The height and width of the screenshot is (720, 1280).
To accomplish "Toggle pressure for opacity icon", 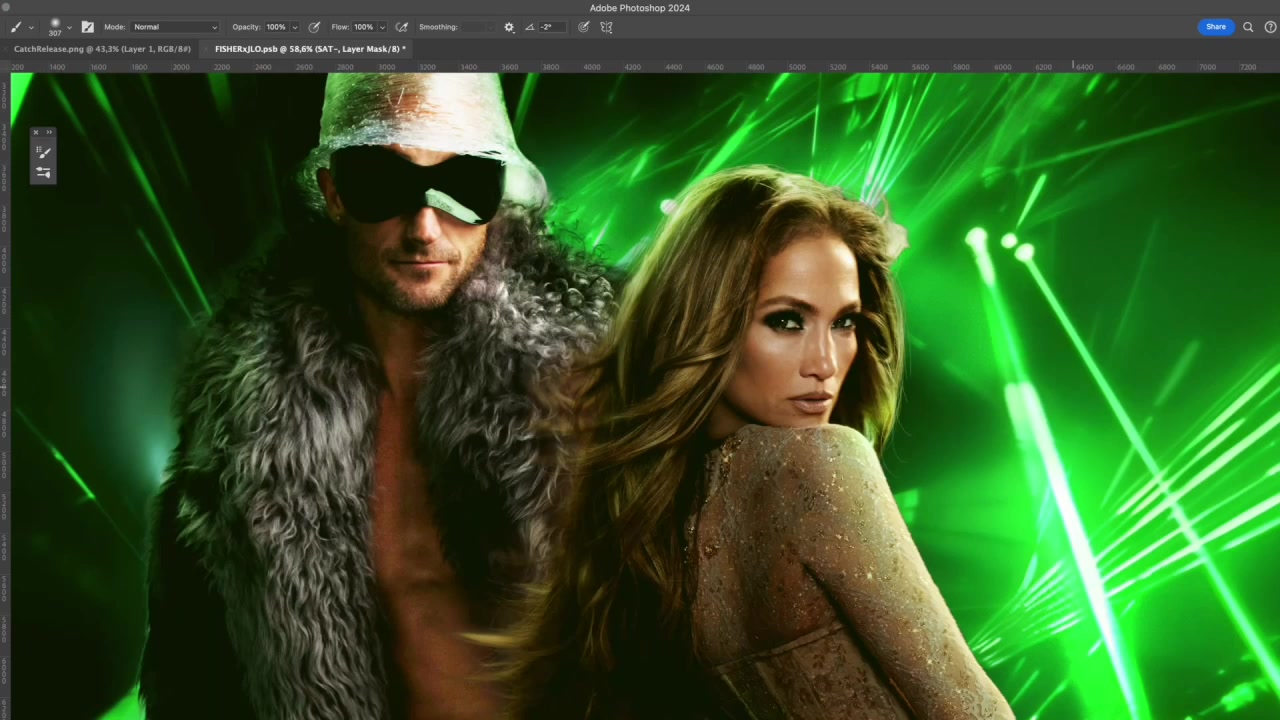I will tap(314, 27).
